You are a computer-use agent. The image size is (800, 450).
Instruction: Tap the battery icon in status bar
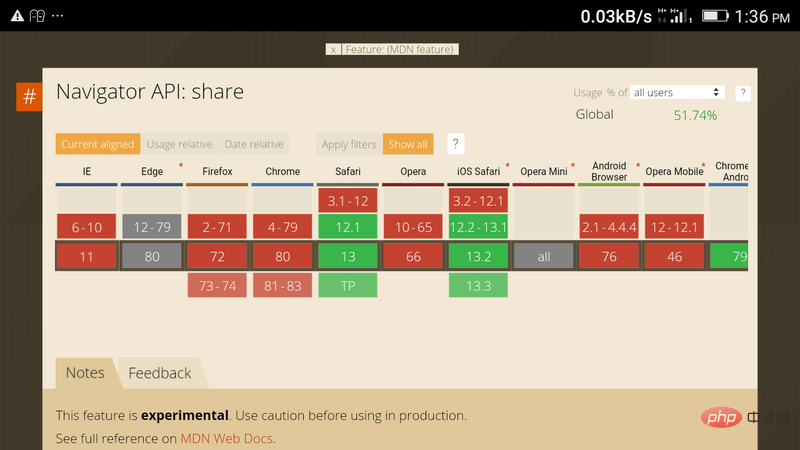point(714,16)
